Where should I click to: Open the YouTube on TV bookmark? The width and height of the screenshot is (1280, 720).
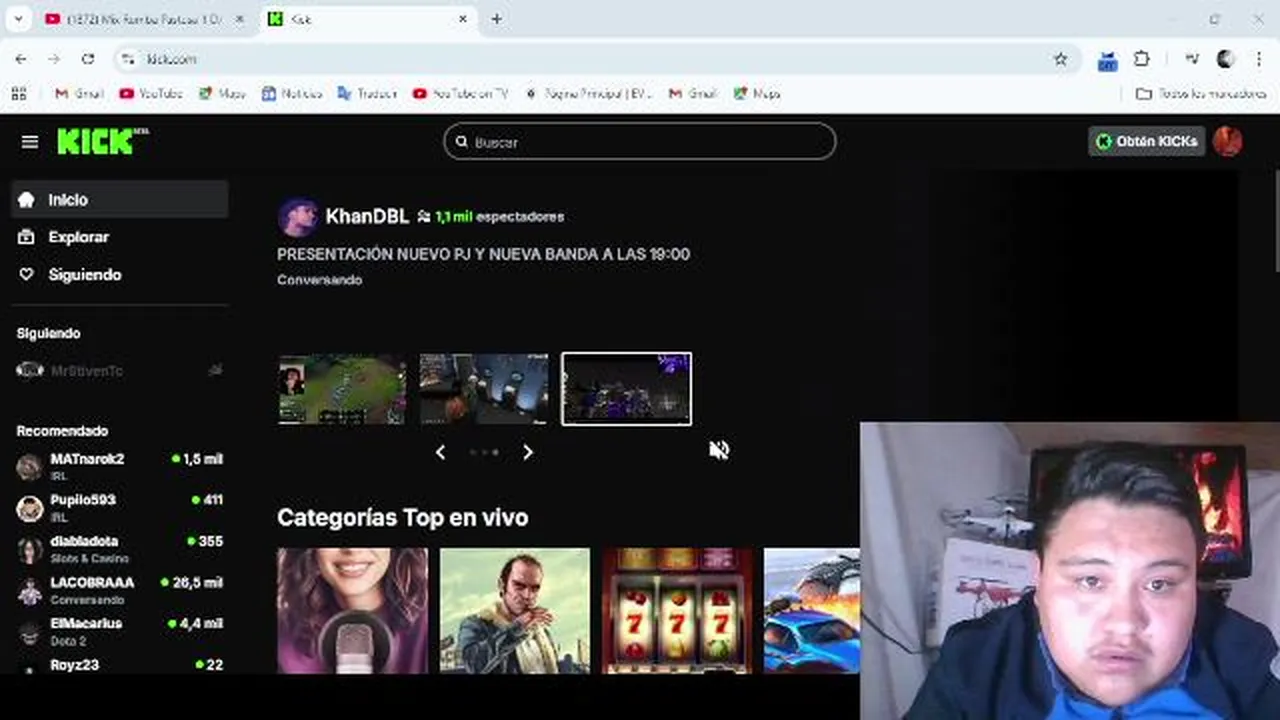click(460, 93)
